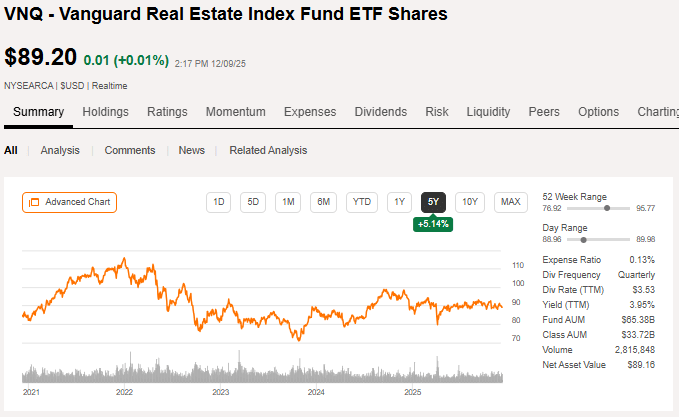Select the 1Y chart range

coord(399,202)
